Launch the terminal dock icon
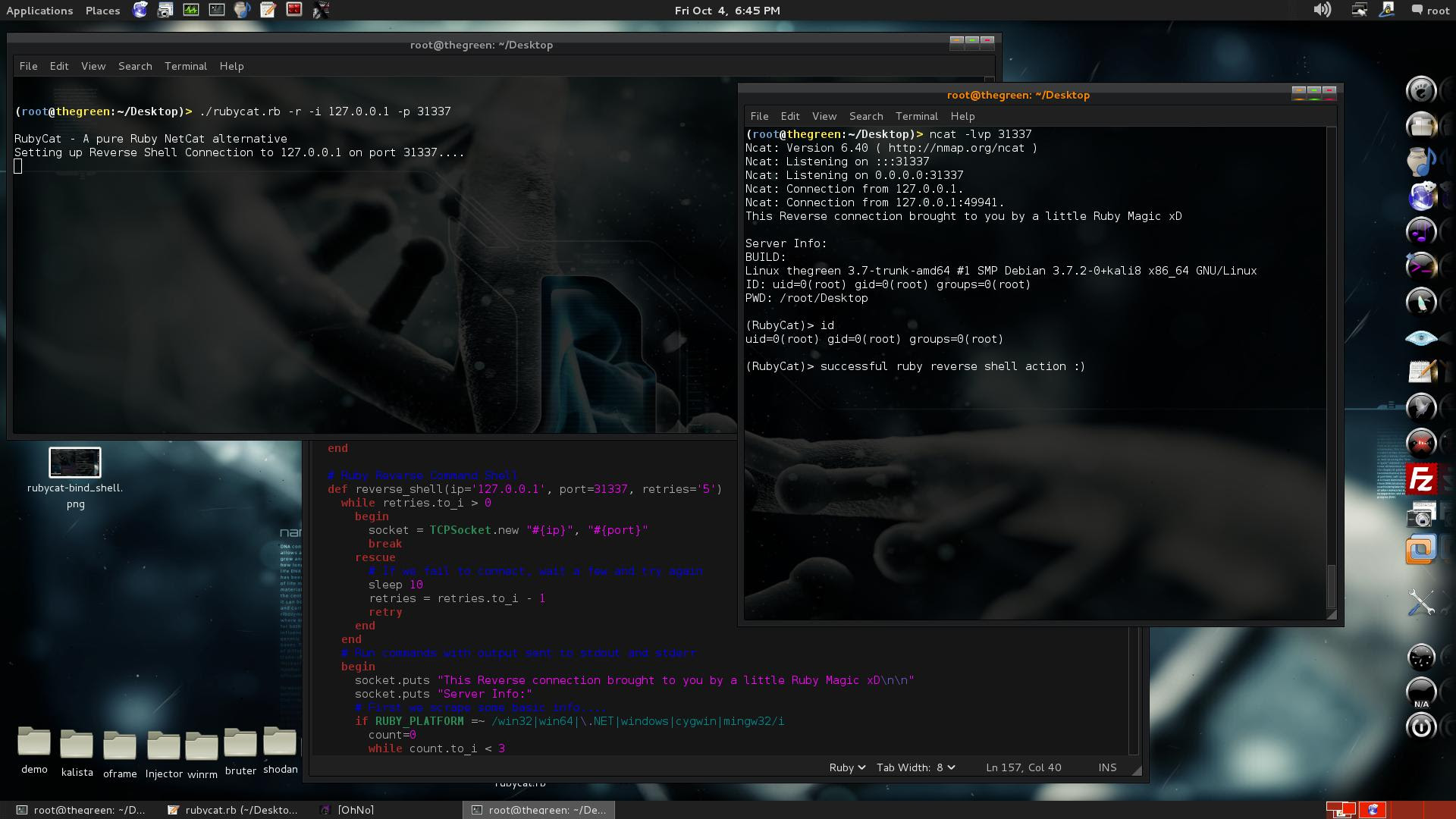The image size is (1456, 819). [x=1421, y=266]
